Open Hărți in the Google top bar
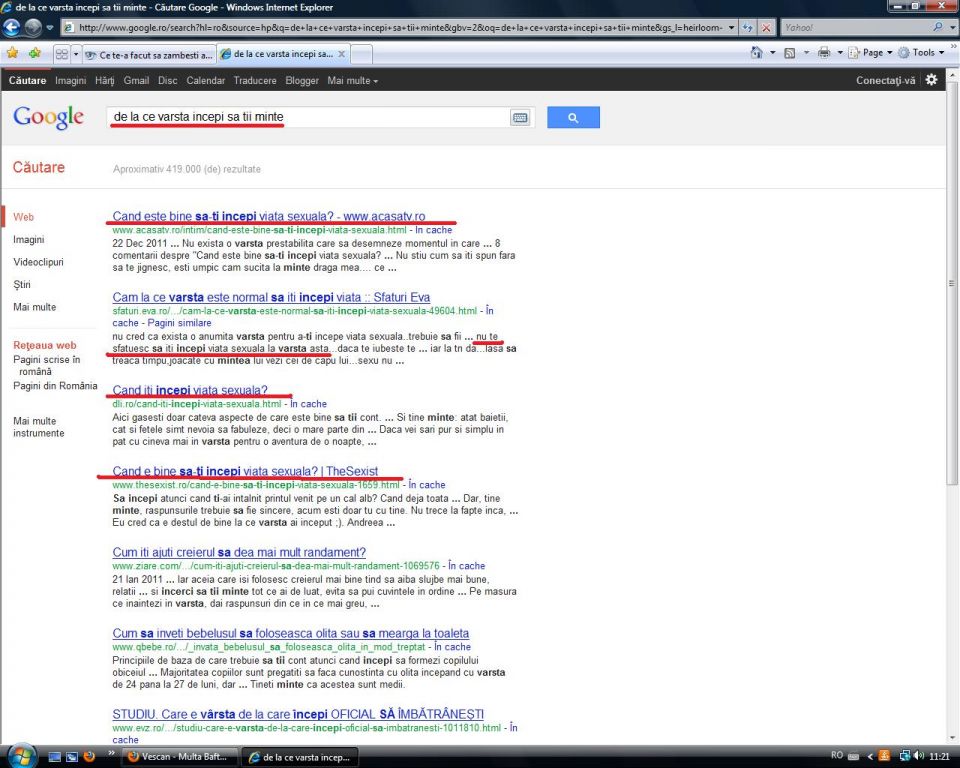This screenshot has height=768, width=960. (105, 80)
